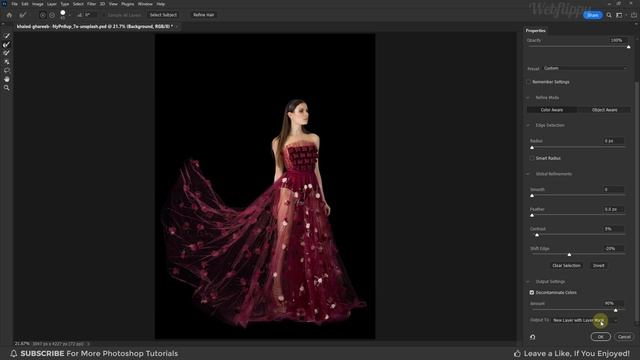Adjust the Opacity slider
The image size is (640, 360).
coord(629,47)
